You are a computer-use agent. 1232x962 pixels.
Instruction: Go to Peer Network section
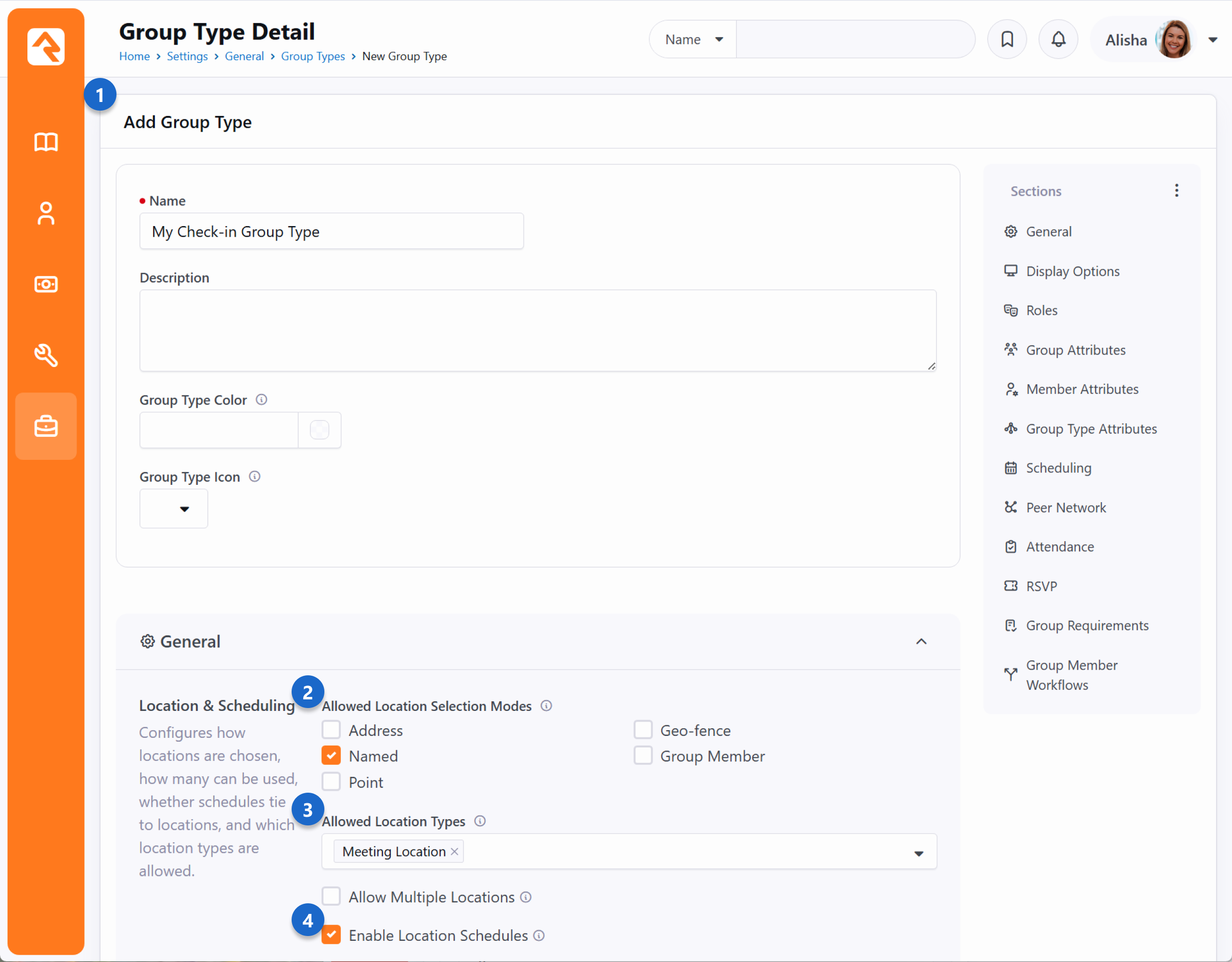[1065, 507]
